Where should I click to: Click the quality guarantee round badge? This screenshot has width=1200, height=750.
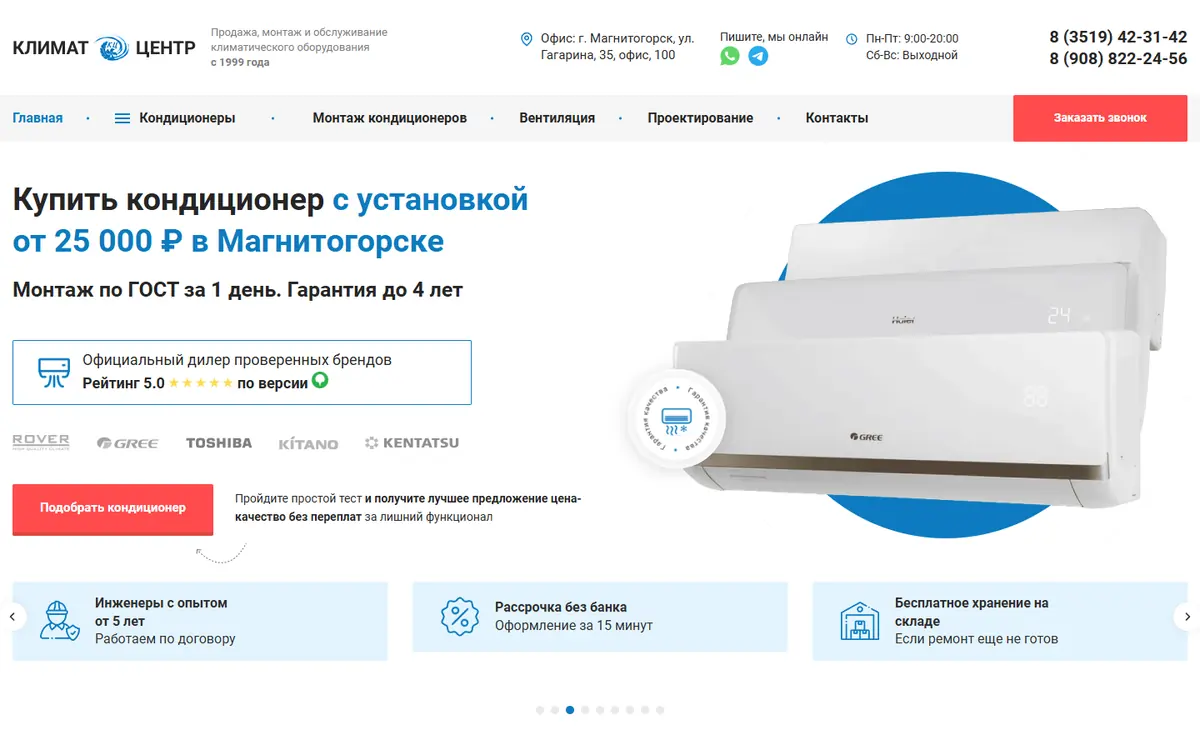point(677,417)
